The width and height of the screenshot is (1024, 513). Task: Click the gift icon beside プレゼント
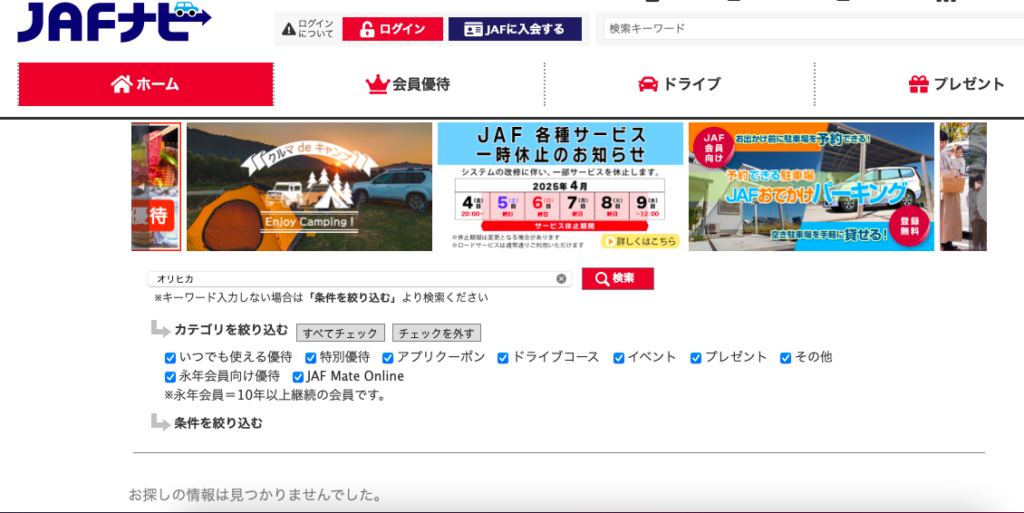point(918,84)
